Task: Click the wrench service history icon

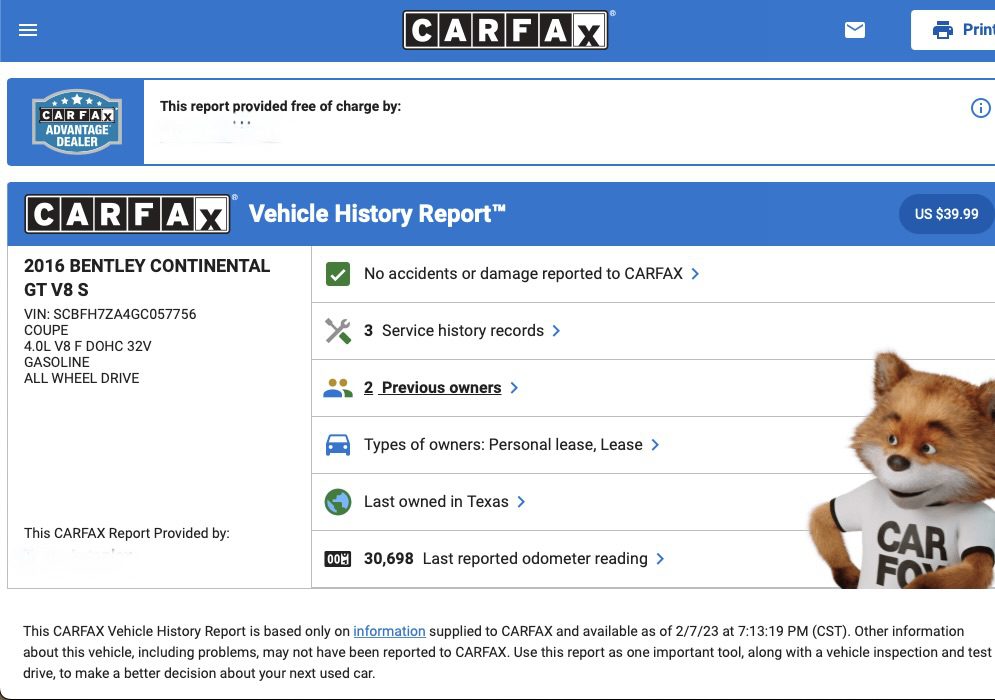Action: (338, 331)
